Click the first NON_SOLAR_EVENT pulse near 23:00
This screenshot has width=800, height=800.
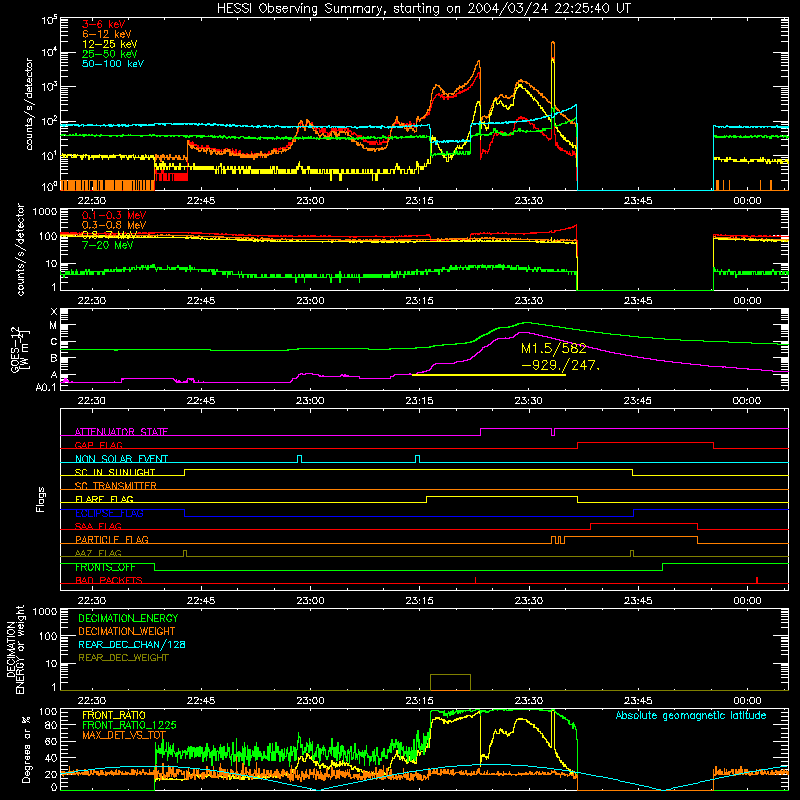[299, 459]
